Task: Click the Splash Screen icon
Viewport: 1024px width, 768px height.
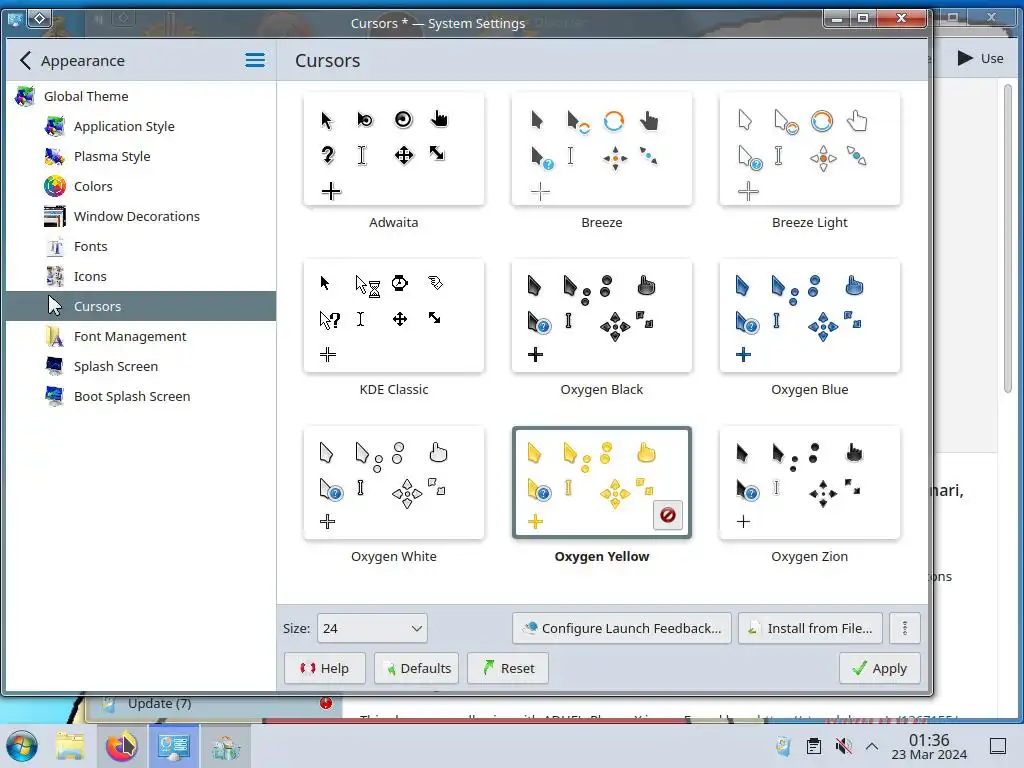Action: [x=55, y=366]
